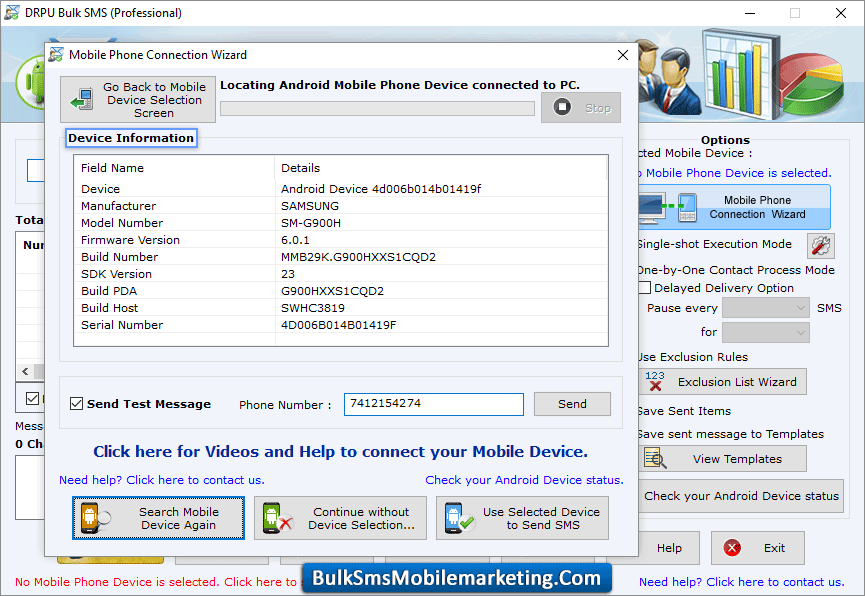Image resolution: width=865 pixels, height=596 pixels.
Task: Click the wizard title bar icon
Action: tap(56, 55)
